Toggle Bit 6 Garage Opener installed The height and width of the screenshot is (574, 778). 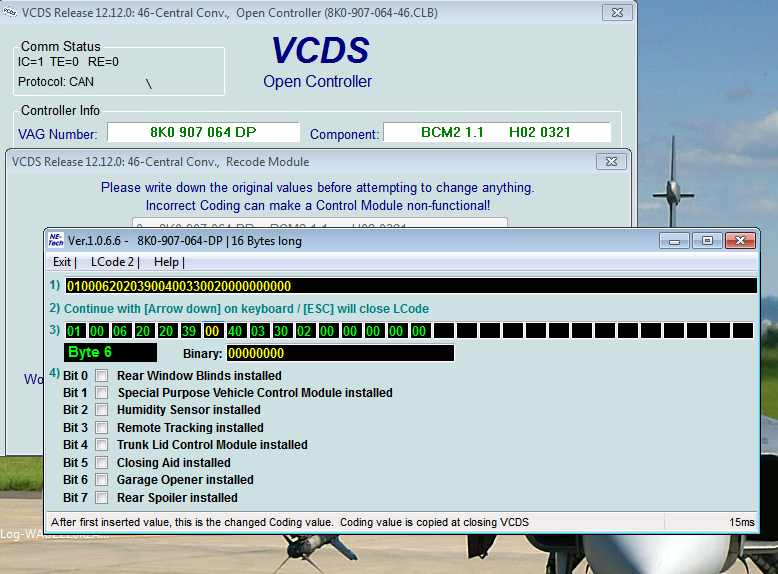(x=102, y=480)
